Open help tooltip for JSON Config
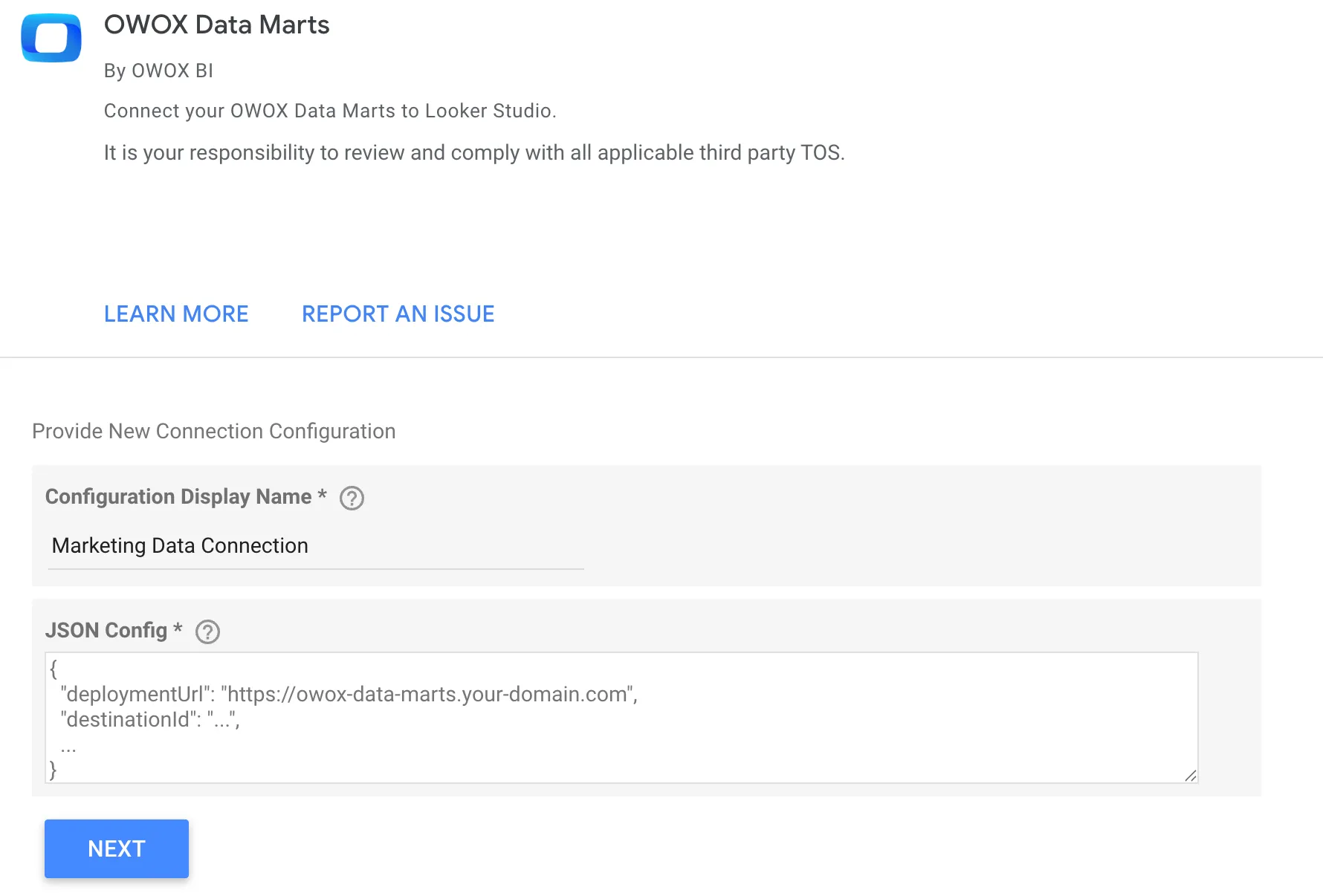Screen dimensions: 1323x896 208,632
